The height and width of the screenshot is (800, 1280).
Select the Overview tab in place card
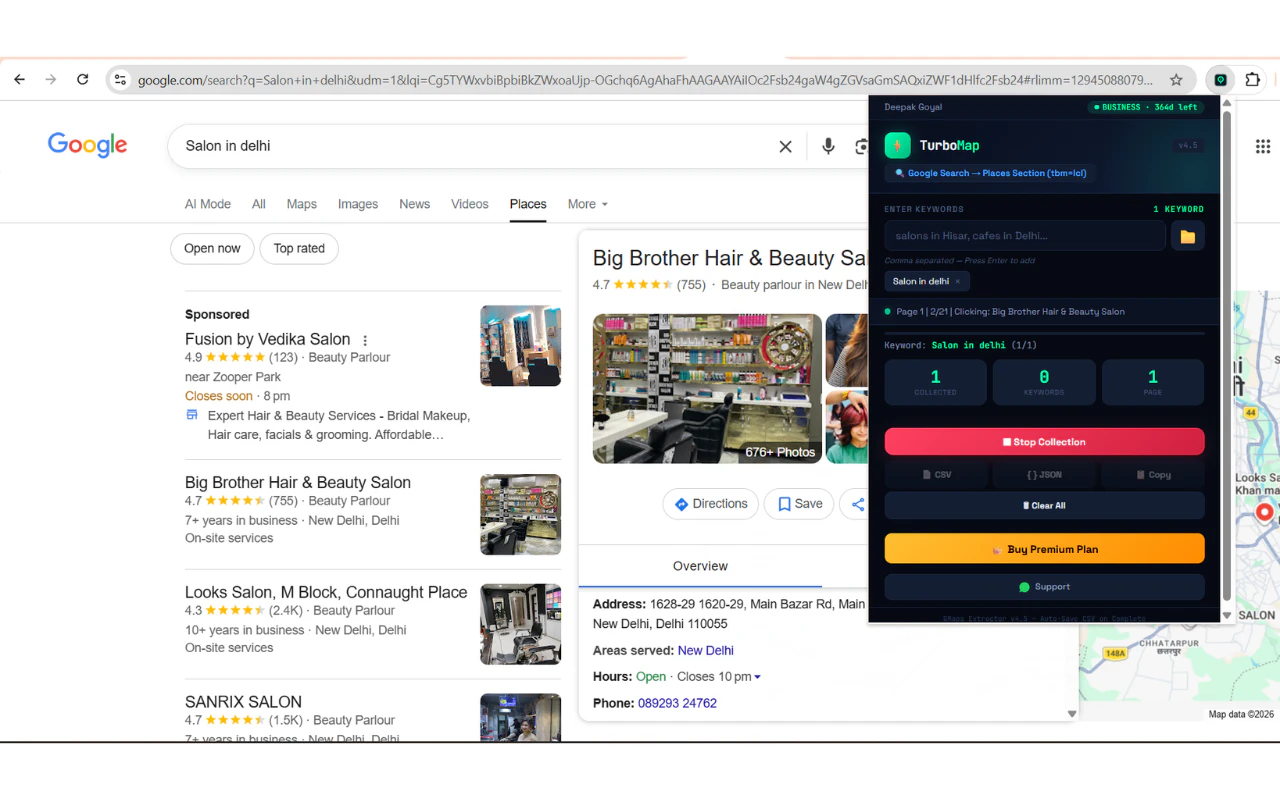tap(700, 566)
